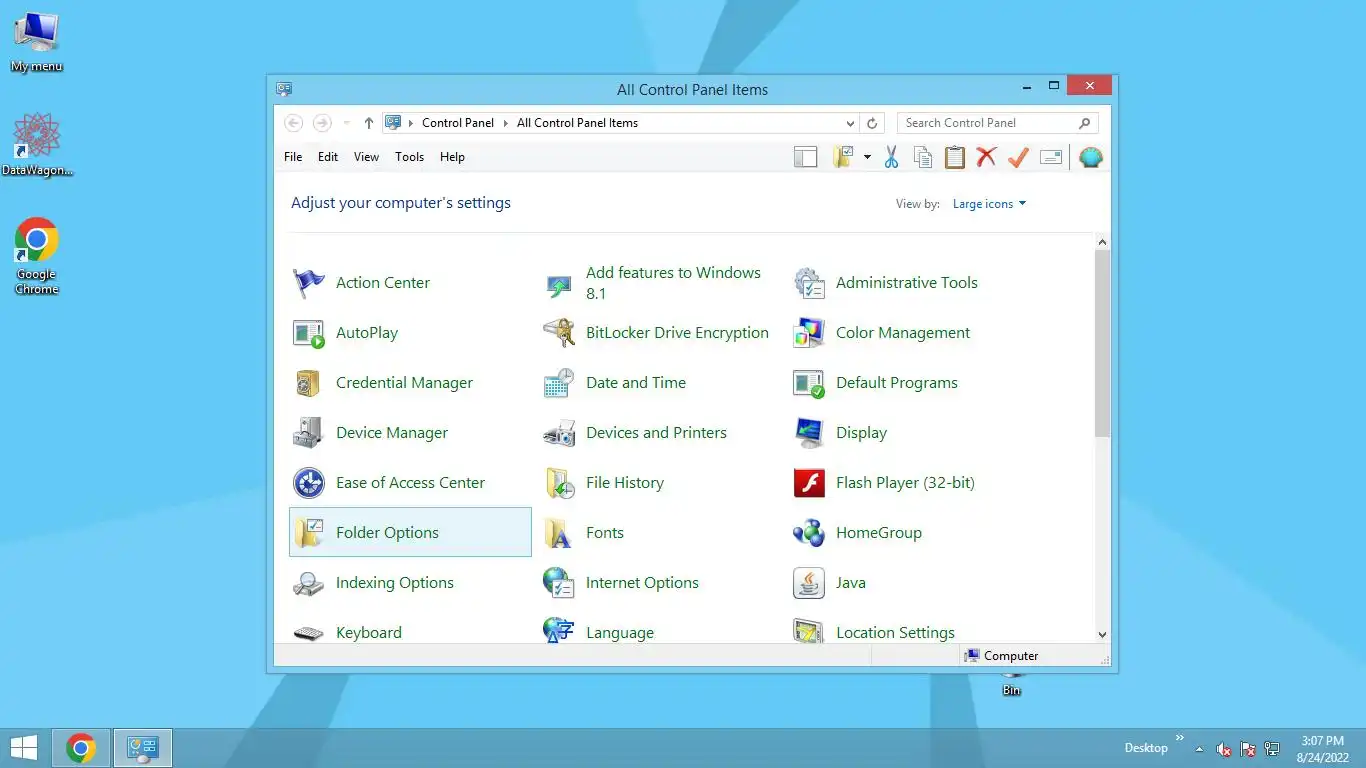Viewport: 1366px width, 768px height.
Task: Open BitLocker Drive Encryption
Action: 656,333
